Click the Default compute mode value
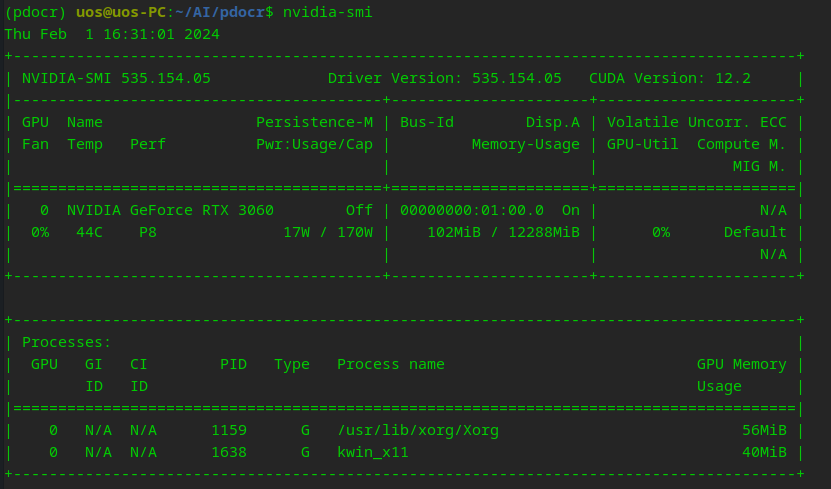 tap(755, 232)
